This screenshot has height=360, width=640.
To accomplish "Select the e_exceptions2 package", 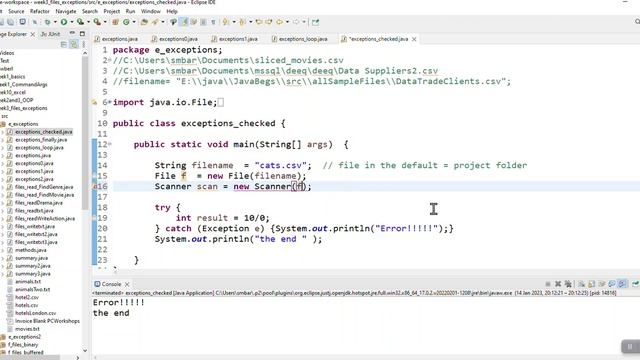I will 24,337.
